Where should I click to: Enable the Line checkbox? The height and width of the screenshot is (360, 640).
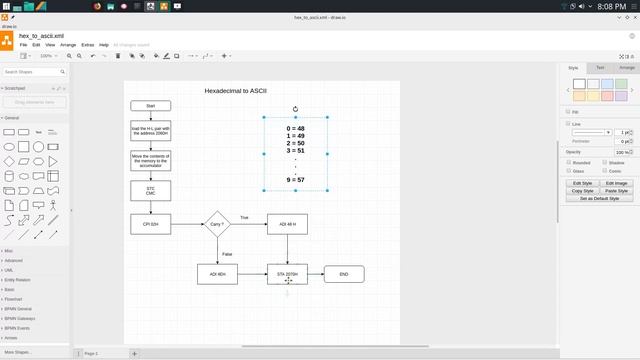click(568, 123)
